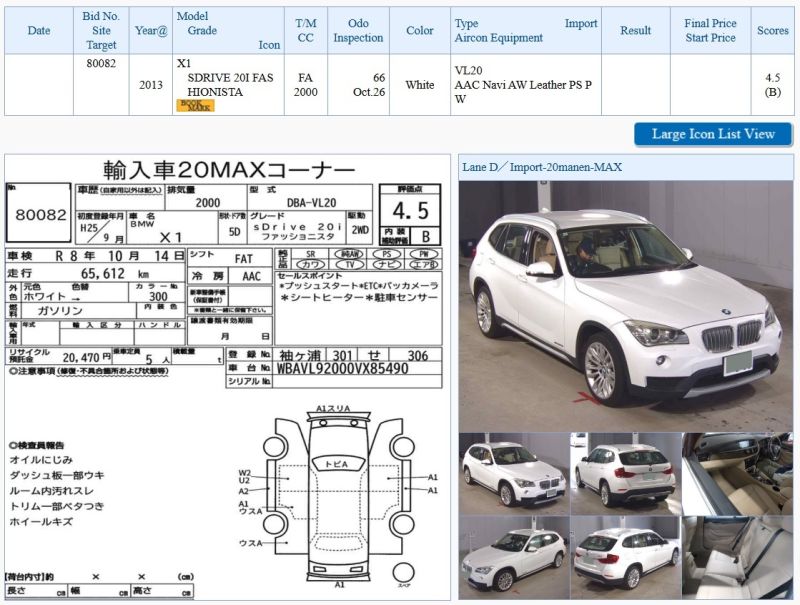800x605 pixels.
Task: Click the トビA mark on damage diagram
Action: pos(337,464)
